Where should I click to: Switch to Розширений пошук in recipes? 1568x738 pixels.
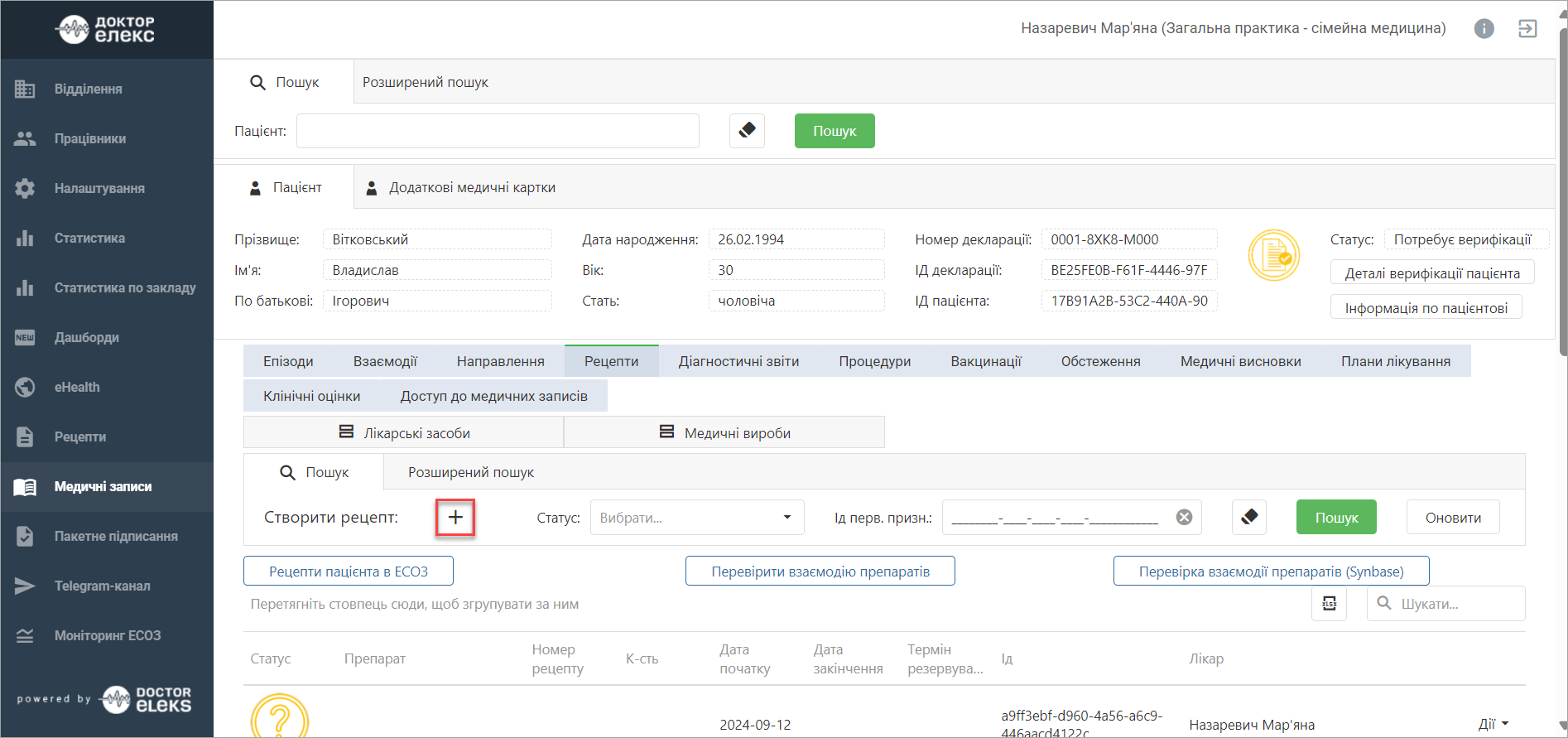[x=470, y=472]
